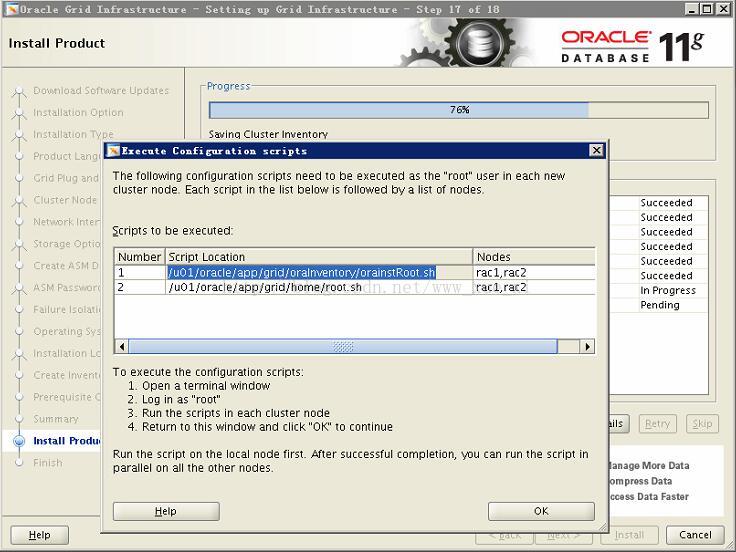The image size is (736, 552).
Task: Select ASM Password step in sidebar
Action: coord(67,288)
